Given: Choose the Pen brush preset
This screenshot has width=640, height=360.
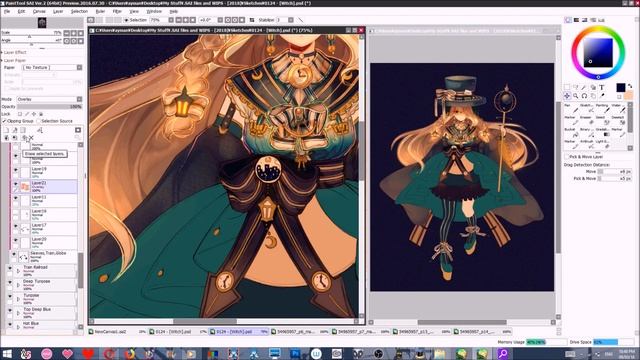Looking at the screenshot, I should (571, 109).
